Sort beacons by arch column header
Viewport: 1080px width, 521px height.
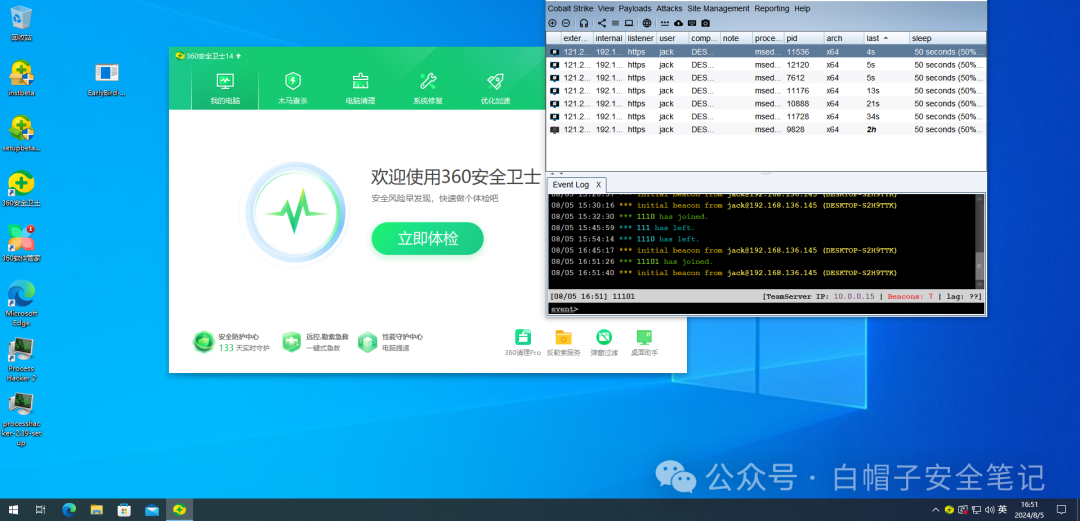(844, 39)
